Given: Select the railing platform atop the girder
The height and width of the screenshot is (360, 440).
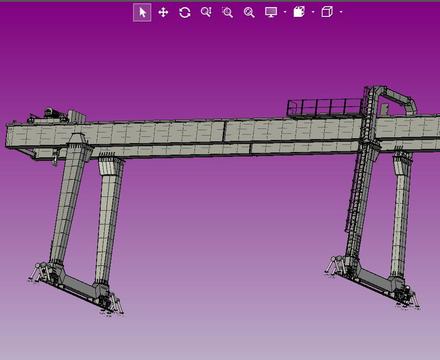Looking at the screenshot, I should point(324,107).
